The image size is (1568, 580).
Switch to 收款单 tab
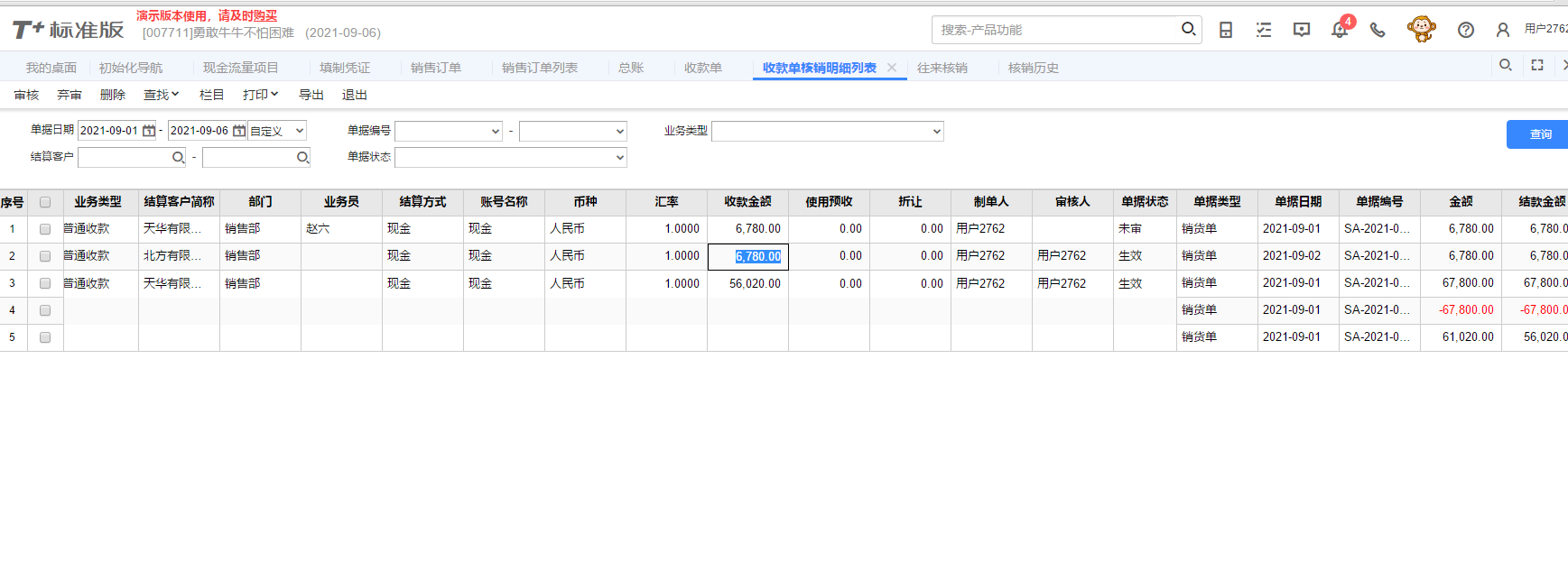click(703, 68)
